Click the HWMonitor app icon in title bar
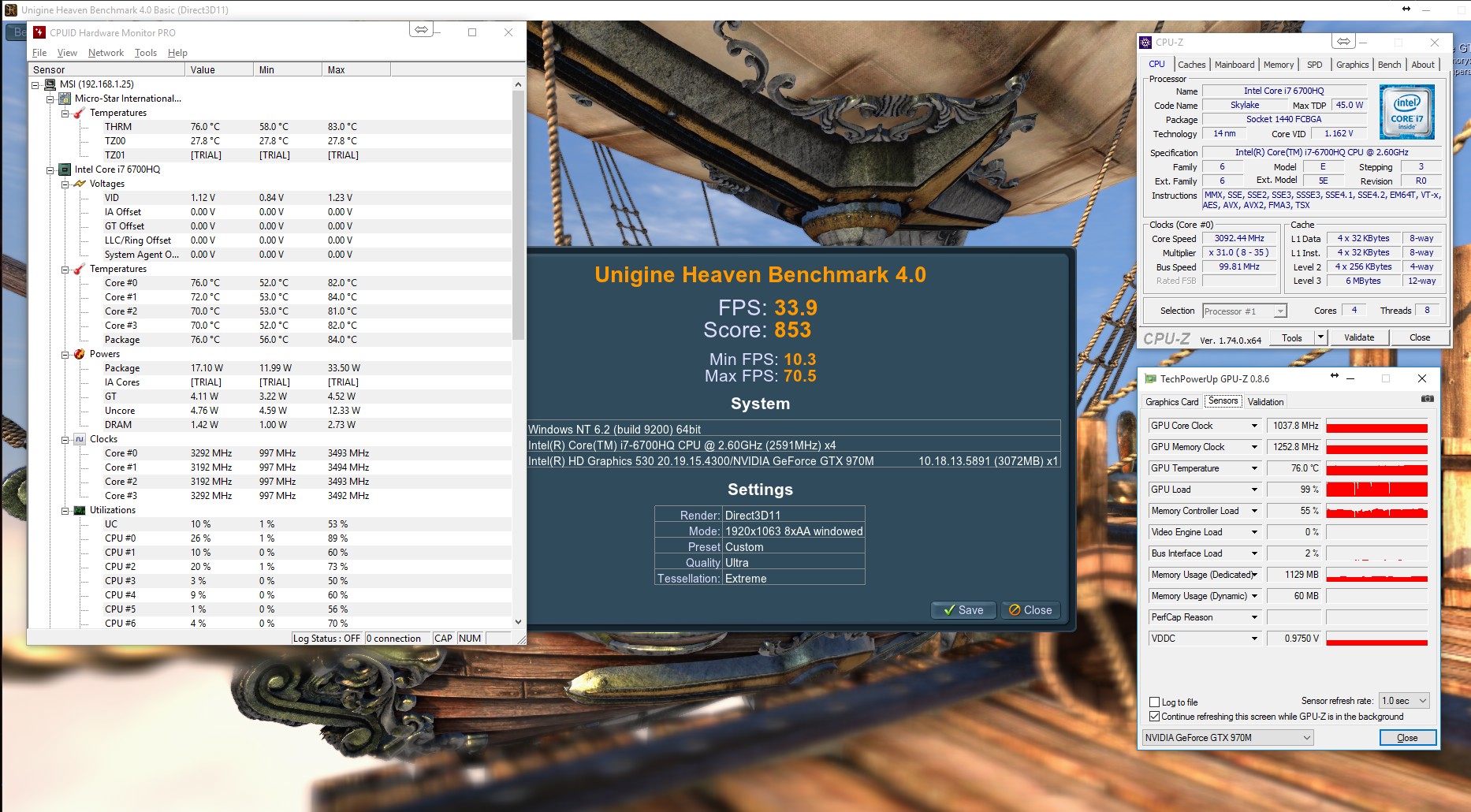The width and height of the screenshot is (1471, 812). (39, 32)
